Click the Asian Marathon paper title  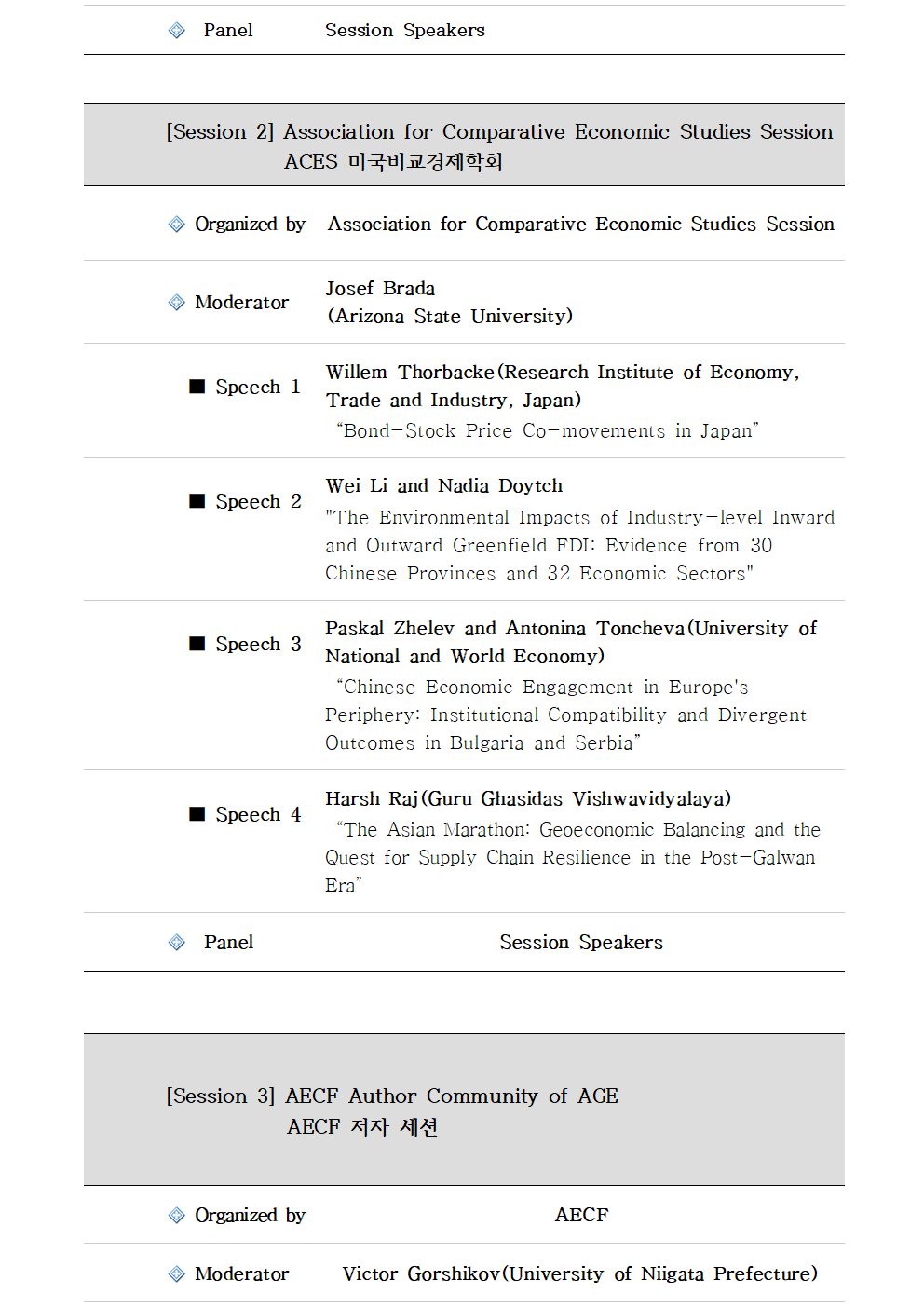tap(573, 857)
